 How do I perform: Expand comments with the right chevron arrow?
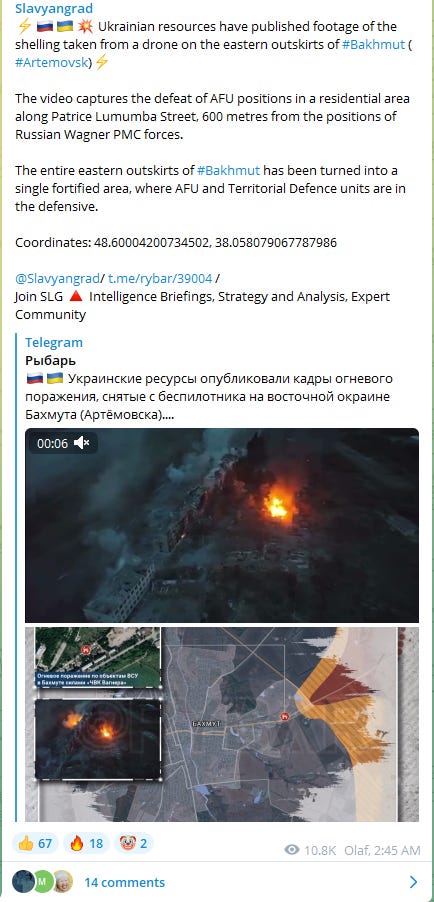(413, 882)
